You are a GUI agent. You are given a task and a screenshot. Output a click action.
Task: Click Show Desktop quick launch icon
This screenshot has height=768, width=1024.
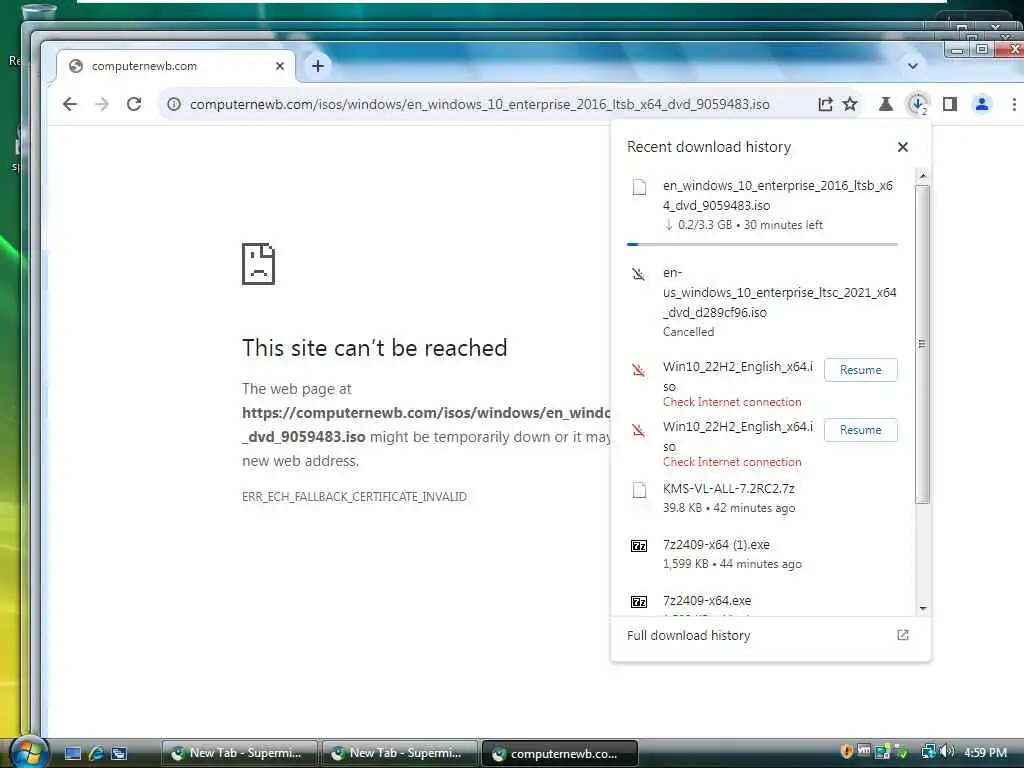click(73, 754)
